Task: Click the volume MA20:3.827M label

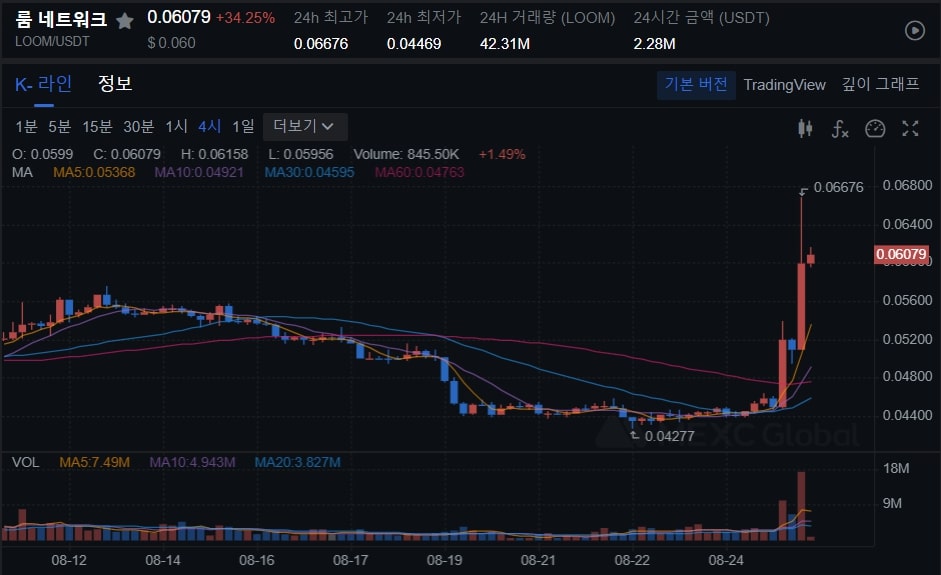Action: [298, 463]
